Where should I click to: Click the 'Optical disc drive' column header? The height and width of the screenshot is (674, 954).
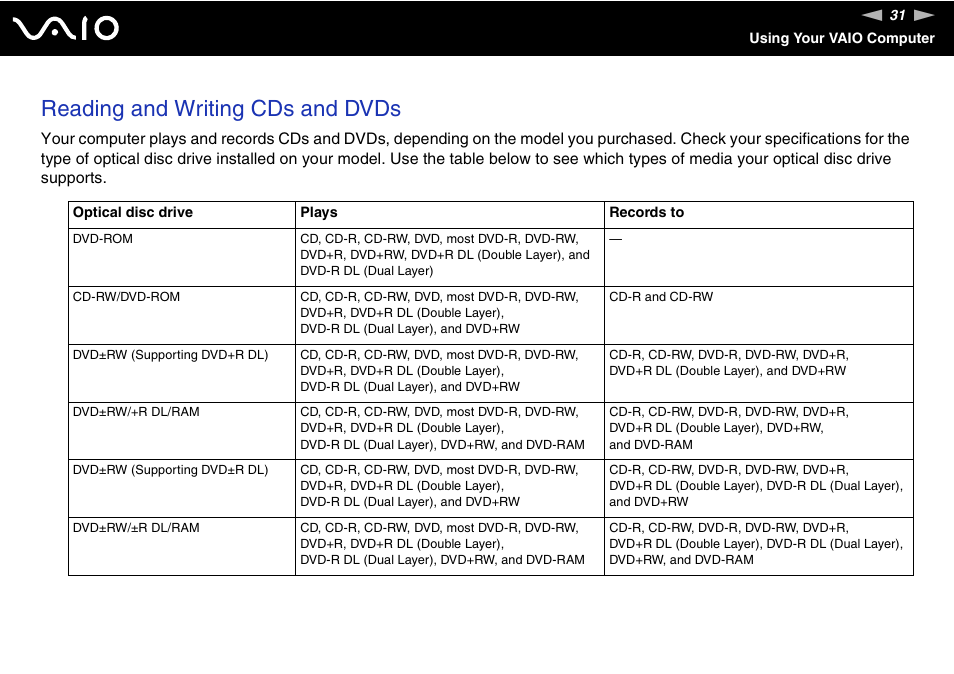tap(182, 215)
